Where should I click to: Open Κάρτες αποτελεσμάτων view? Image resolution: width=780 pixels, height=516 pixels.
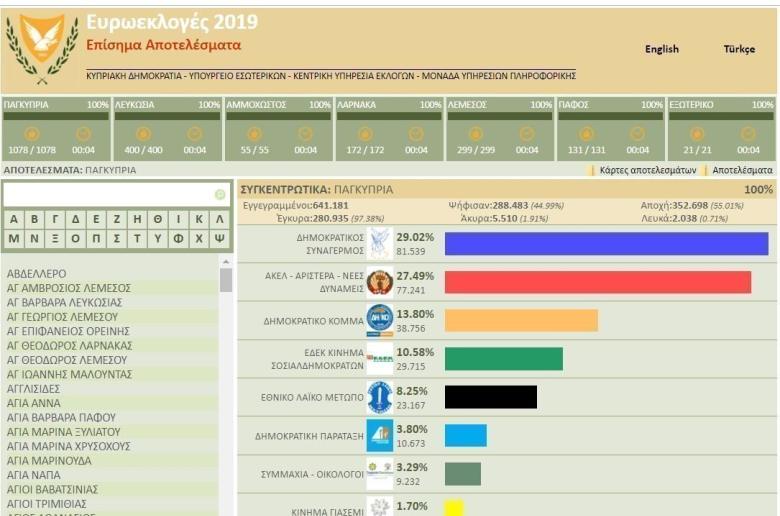(x=647, y=170)
